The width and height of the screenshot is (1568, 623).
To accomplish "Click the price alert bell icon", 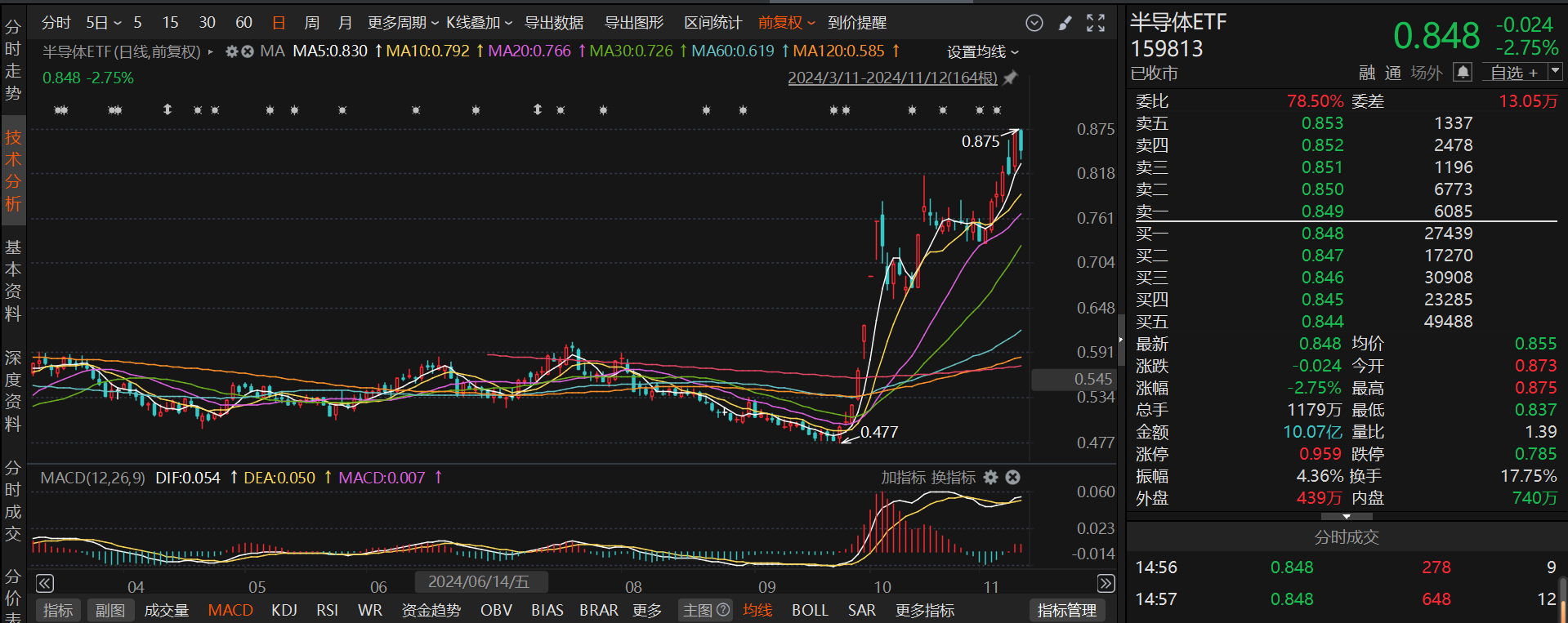I will tap(1463, 73).
